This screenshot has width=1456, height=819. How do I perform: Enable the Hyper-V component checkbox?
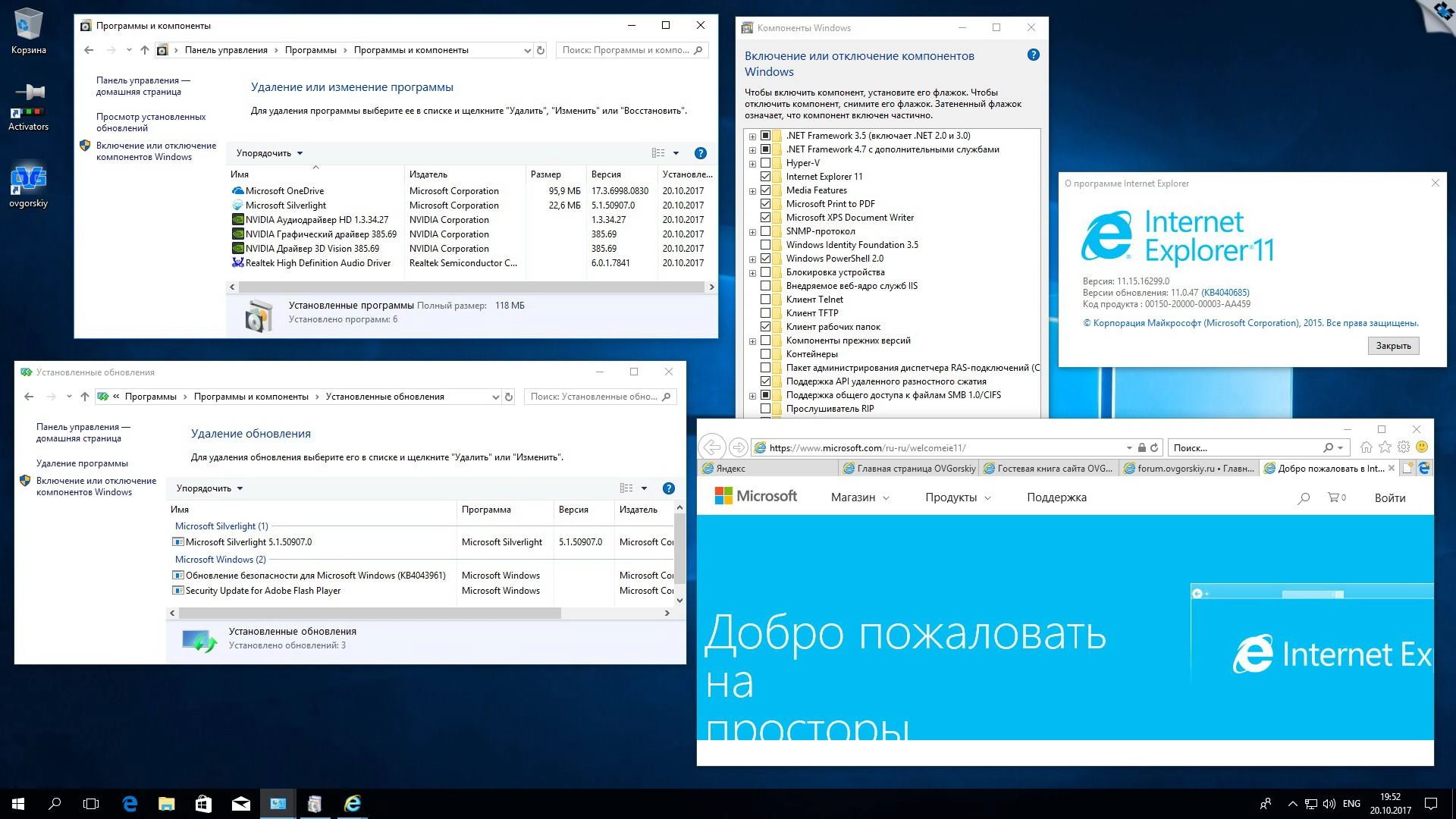[766, 162]
